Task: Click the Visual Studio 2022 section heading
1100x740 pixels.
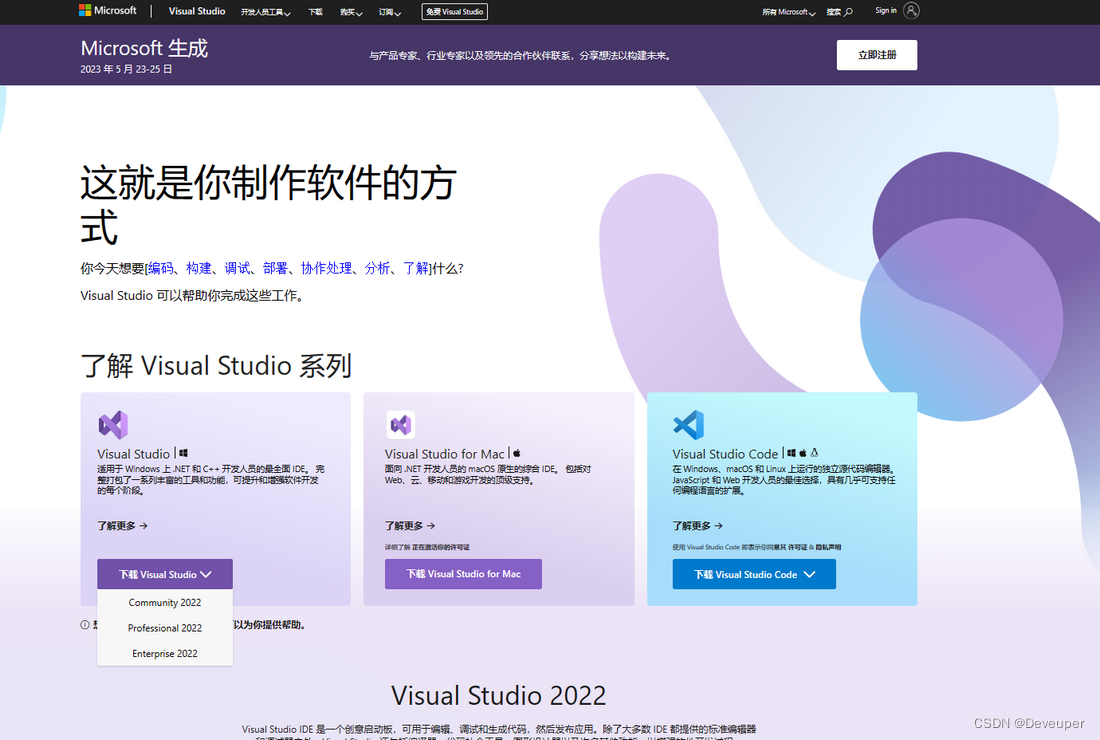Action: pos(498,696)
